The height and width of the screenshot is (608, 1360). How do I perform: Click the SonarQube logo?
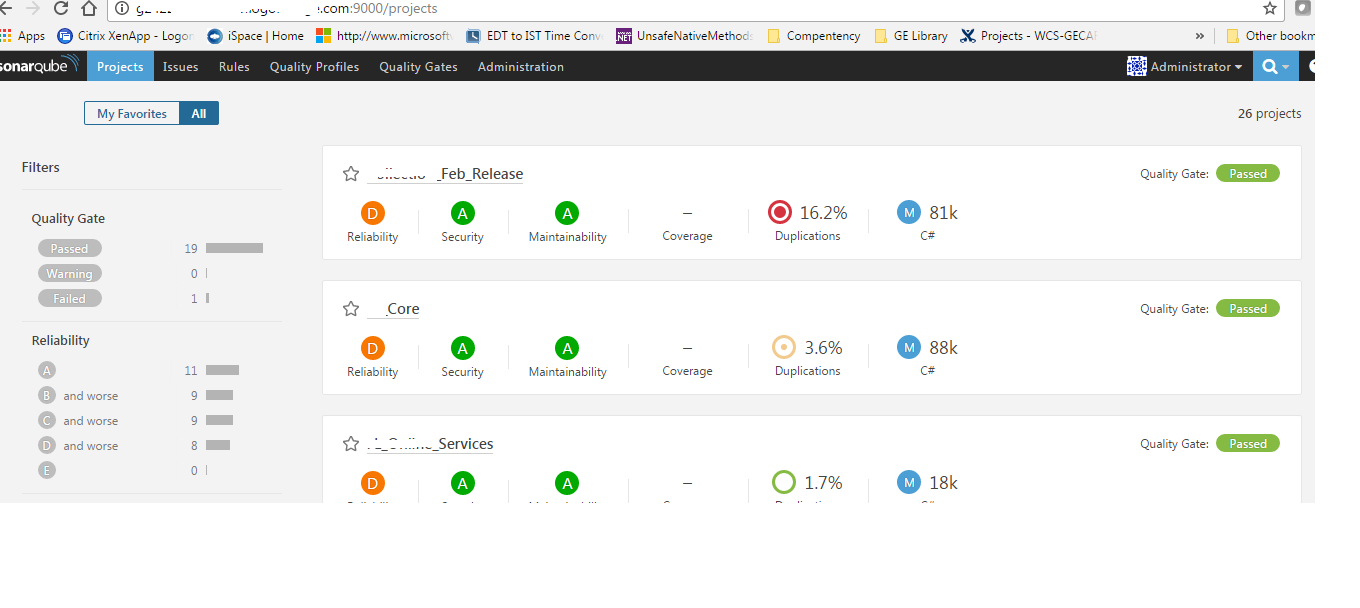[40, 66]
